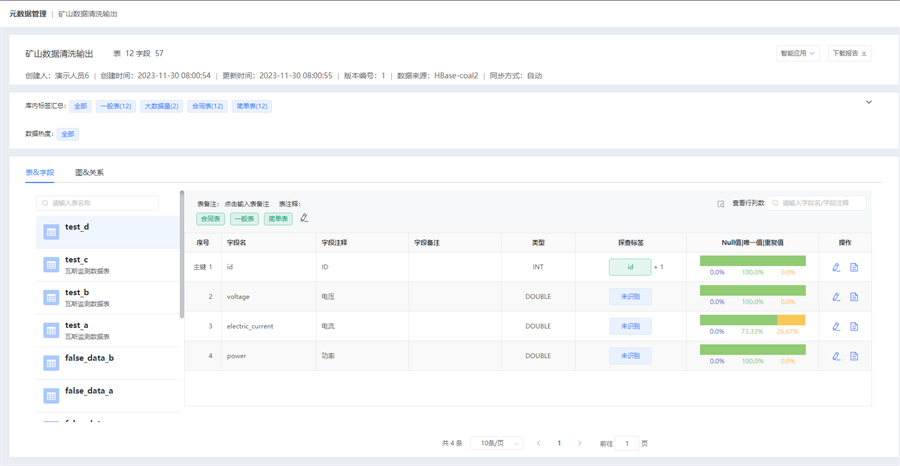Click pencil icon beside 简单表 tag
Screen dimensions: 900x466
(x=304, y=218)
